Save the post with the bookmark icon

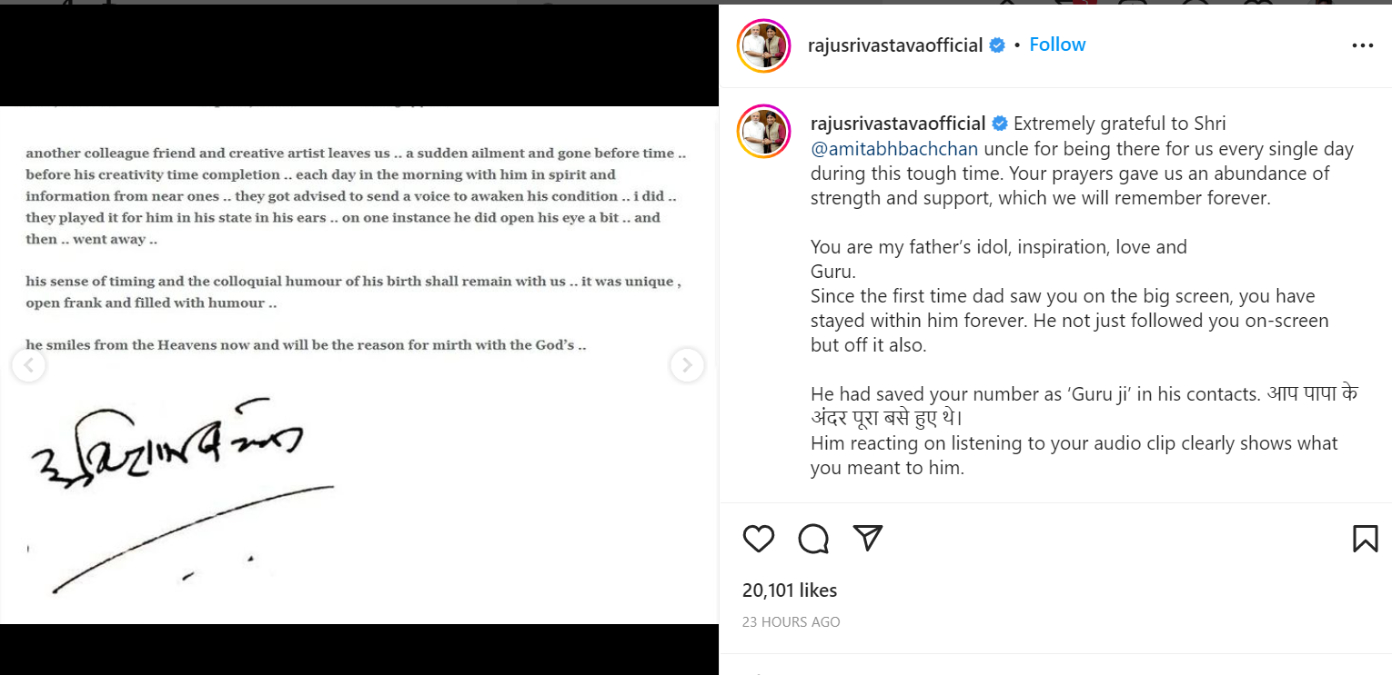point(1365,539)
